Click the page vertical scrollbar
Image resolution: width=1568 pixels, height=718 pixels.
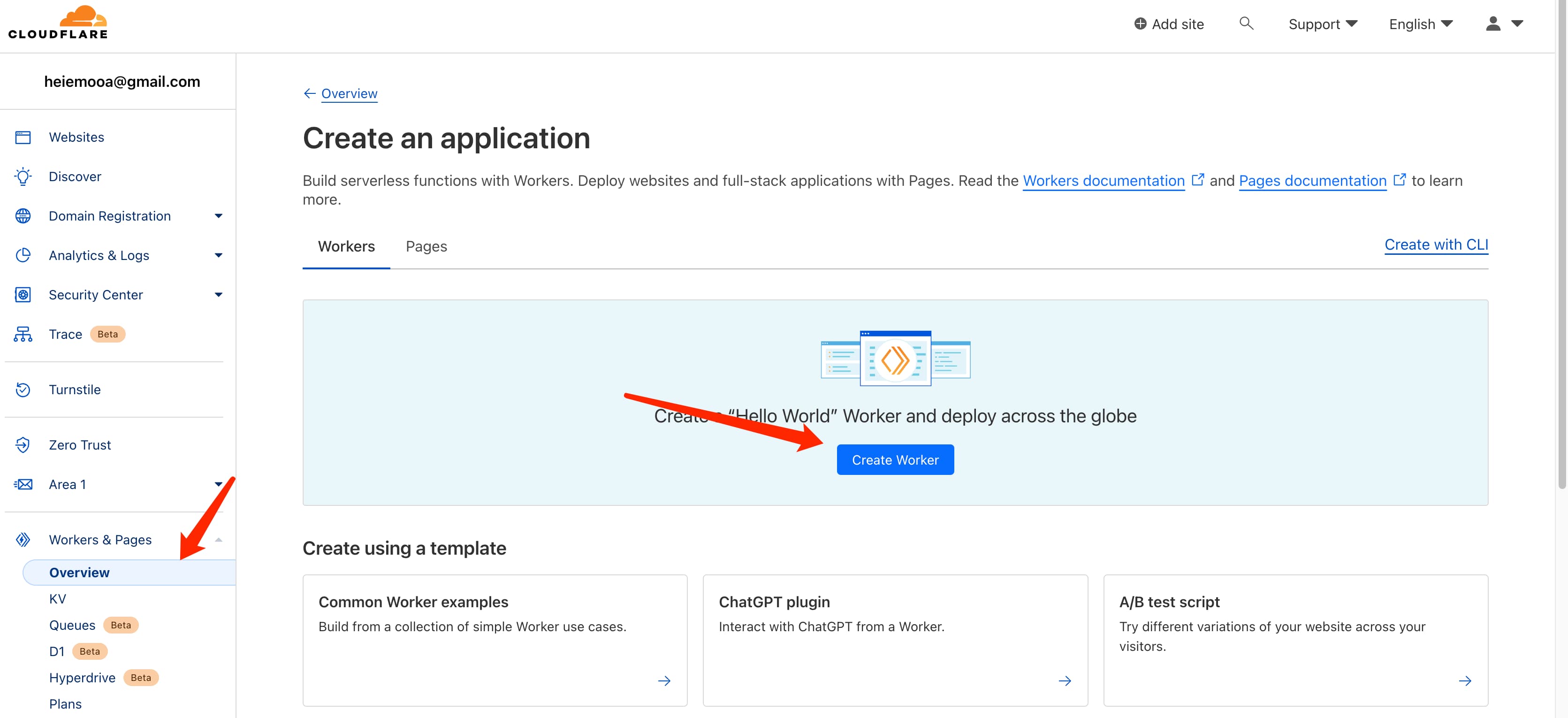pos(1562,244)
